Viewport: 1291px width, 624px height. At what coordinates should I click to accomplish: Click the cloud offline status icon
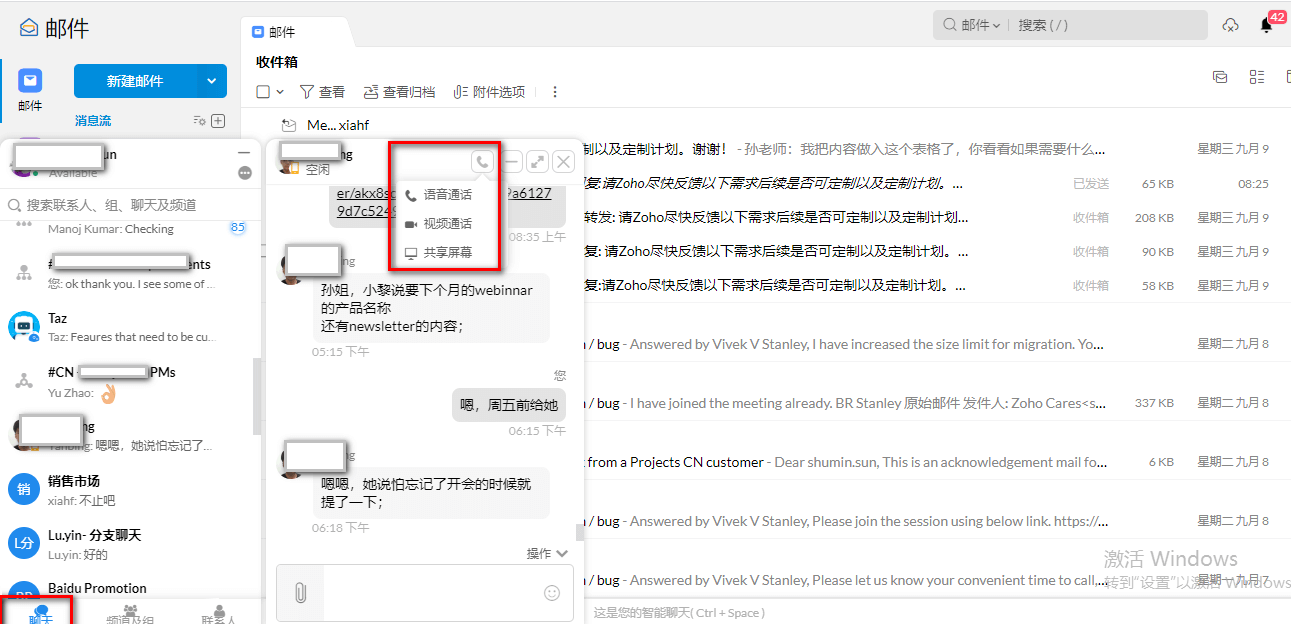pyautogui.click(x=1230, y=25)
